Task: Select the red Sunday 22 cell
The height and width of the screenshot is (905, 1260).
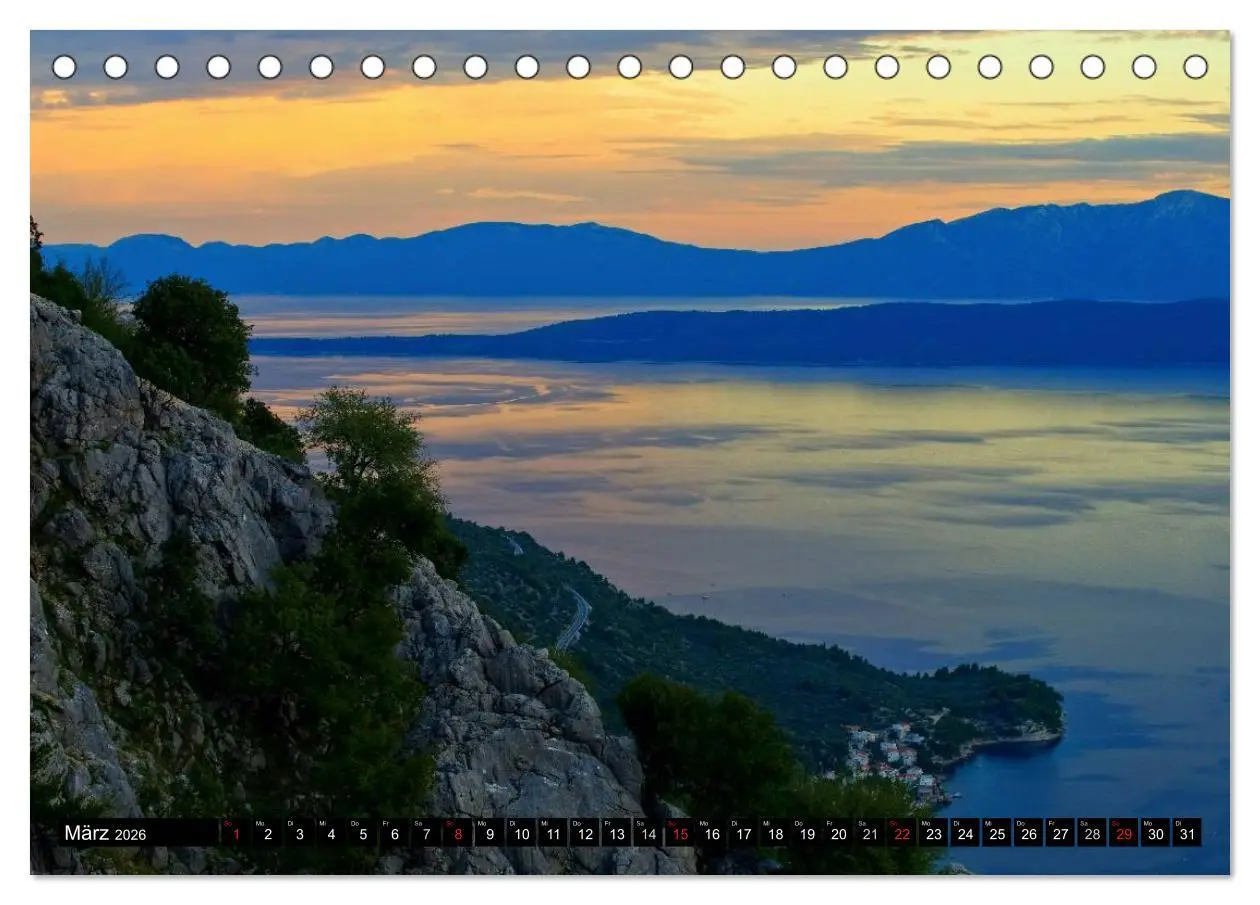Action: 901,833
